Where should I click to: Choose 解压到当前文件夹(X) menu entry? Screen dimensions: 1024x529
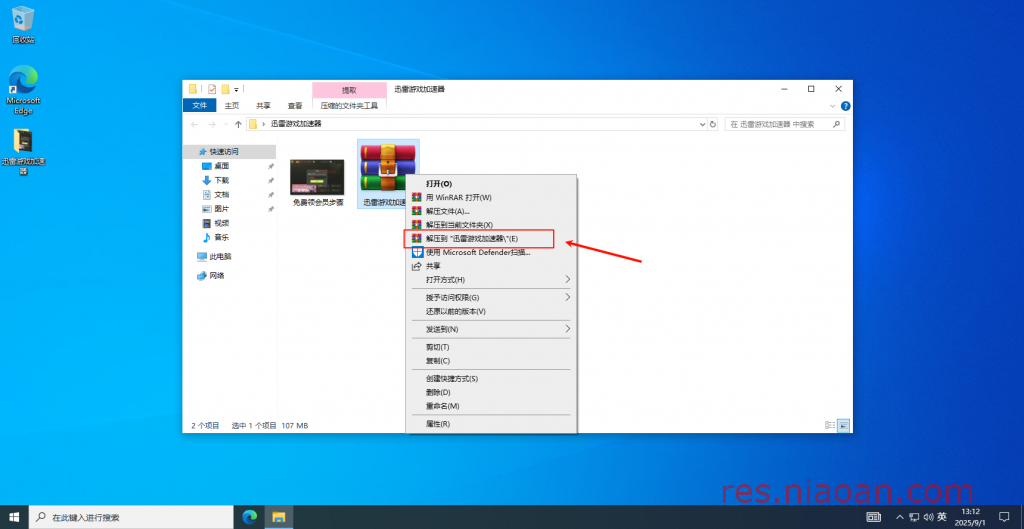point(491,225)
